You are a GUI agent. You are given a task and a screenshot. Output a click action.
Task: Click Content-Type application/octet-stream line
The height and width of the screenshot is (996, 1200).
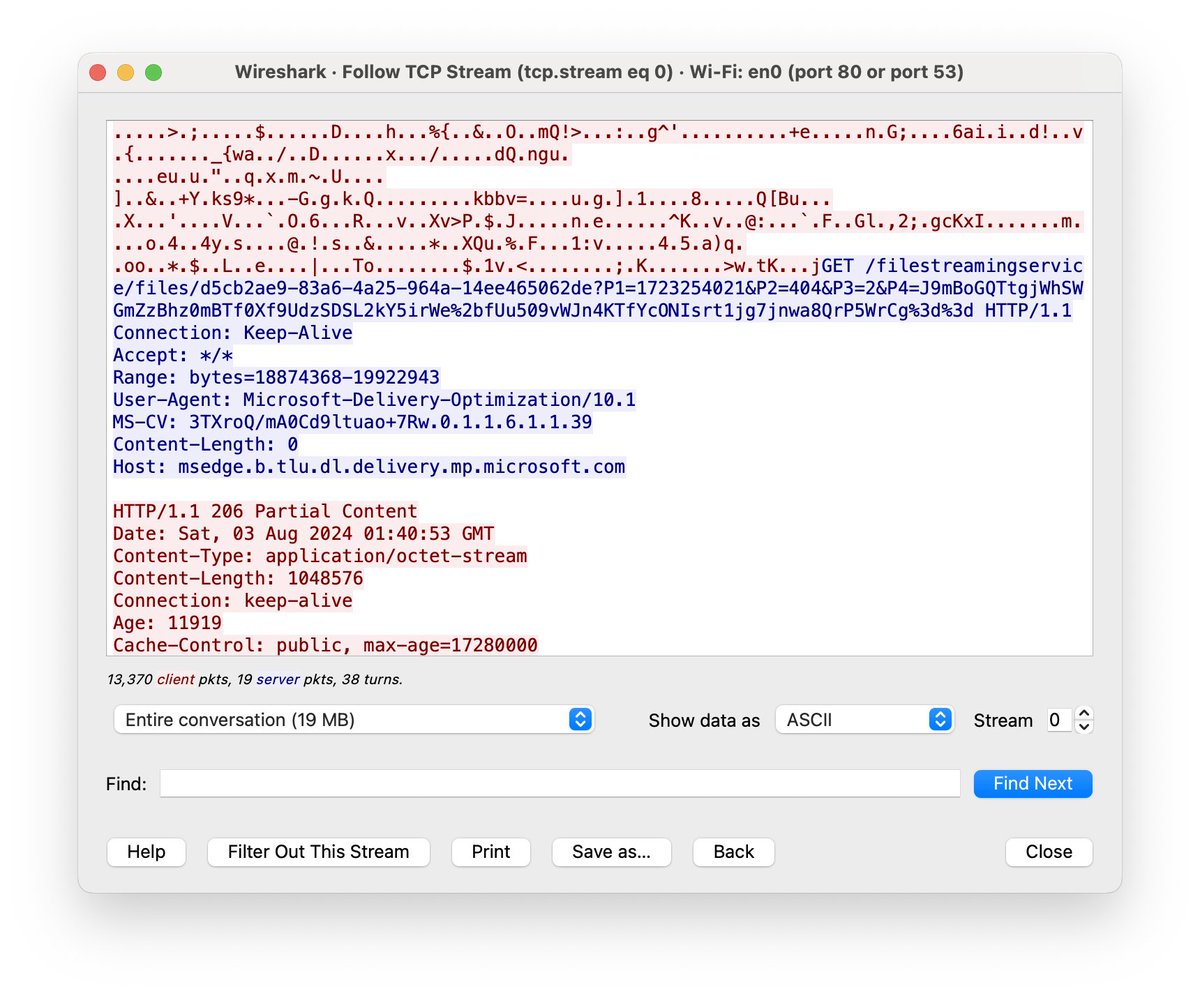coord(320,556)
